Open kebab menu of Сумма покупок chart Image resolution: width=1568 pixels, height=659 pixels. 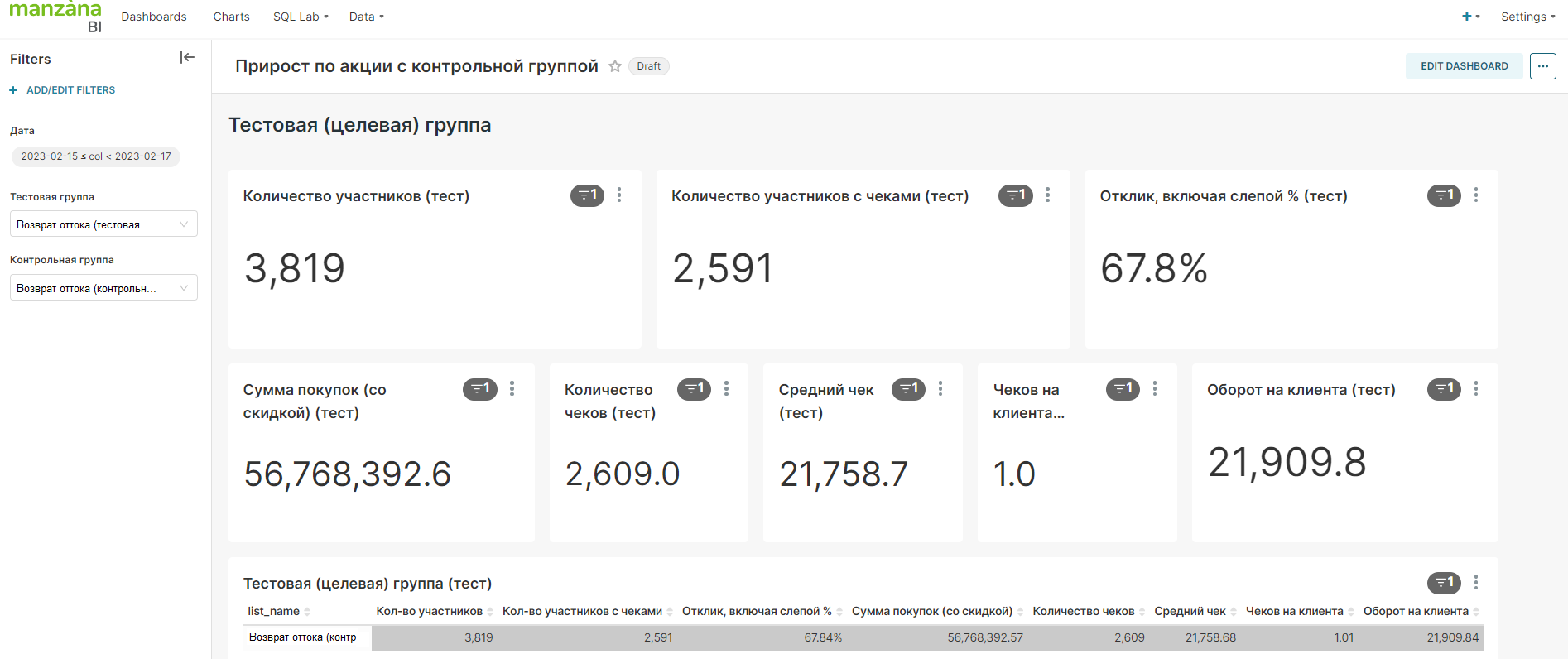click(x=512, y=389)
